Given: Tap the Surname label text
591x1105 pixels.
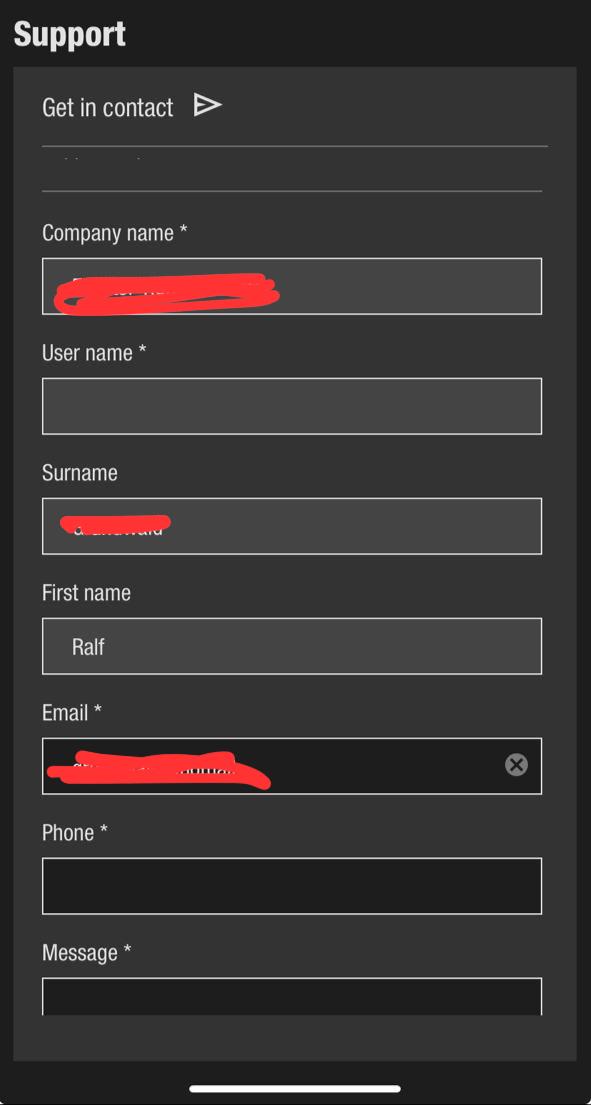Looking at the screenshot, I should pos(80,473).
